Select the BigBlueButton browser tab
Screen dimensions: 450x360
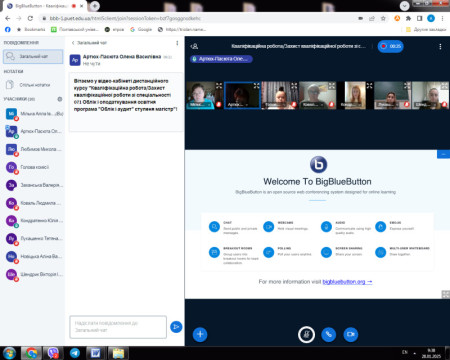44,6
